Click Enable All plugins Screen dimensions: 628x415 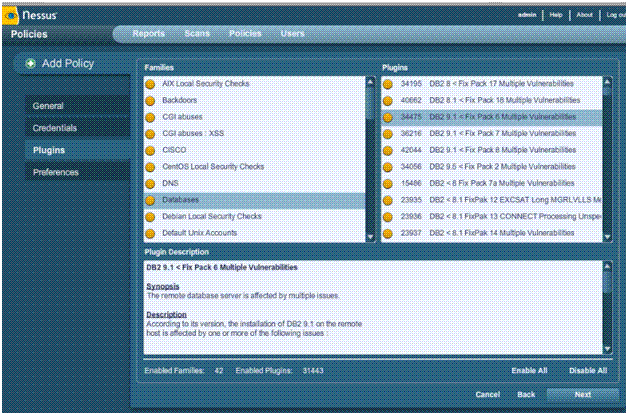[x=529, y=371]
